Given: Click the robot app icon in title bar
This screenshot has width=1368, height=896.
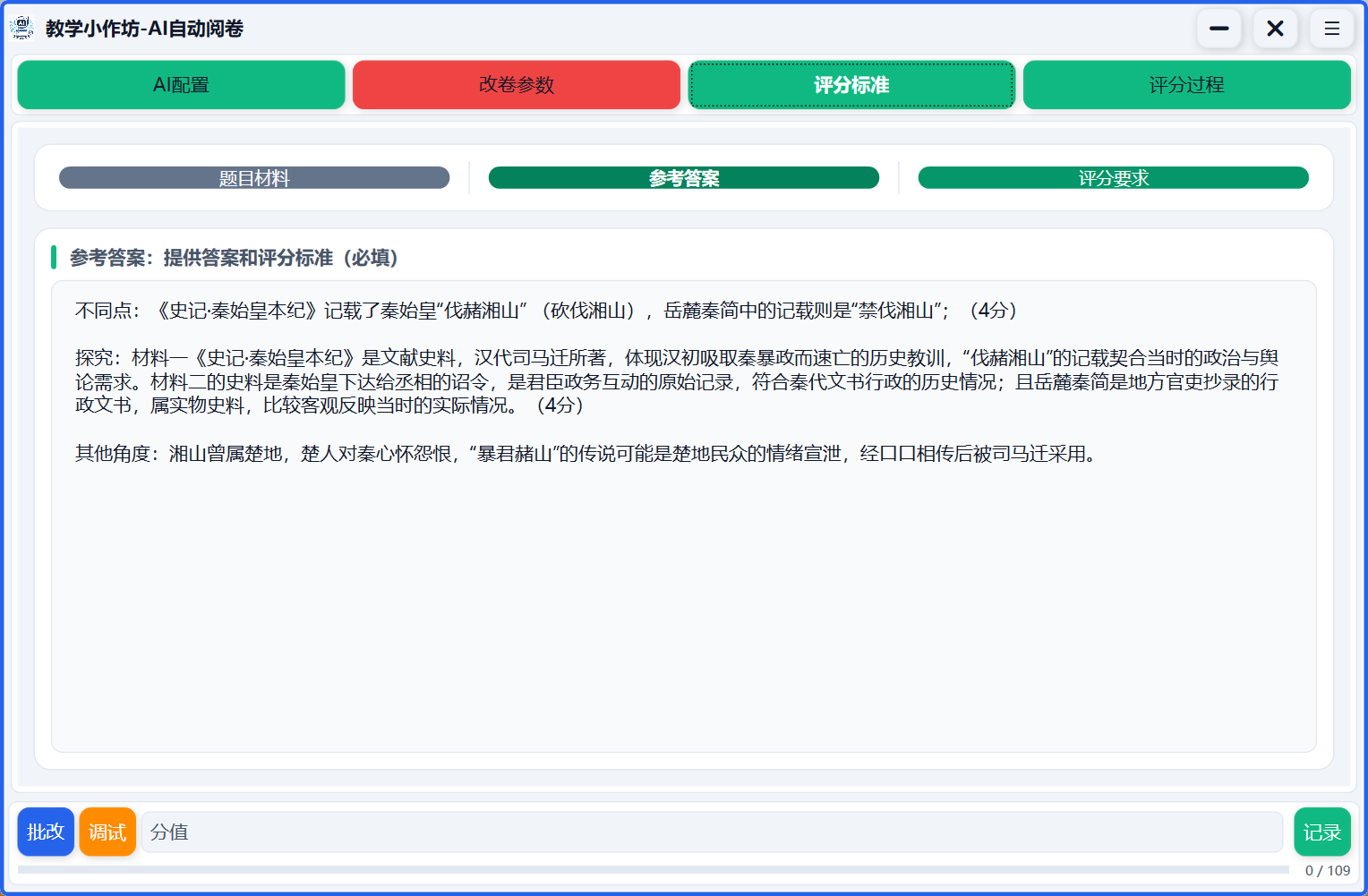Looking at the screenshot, I should click(21, 29).
